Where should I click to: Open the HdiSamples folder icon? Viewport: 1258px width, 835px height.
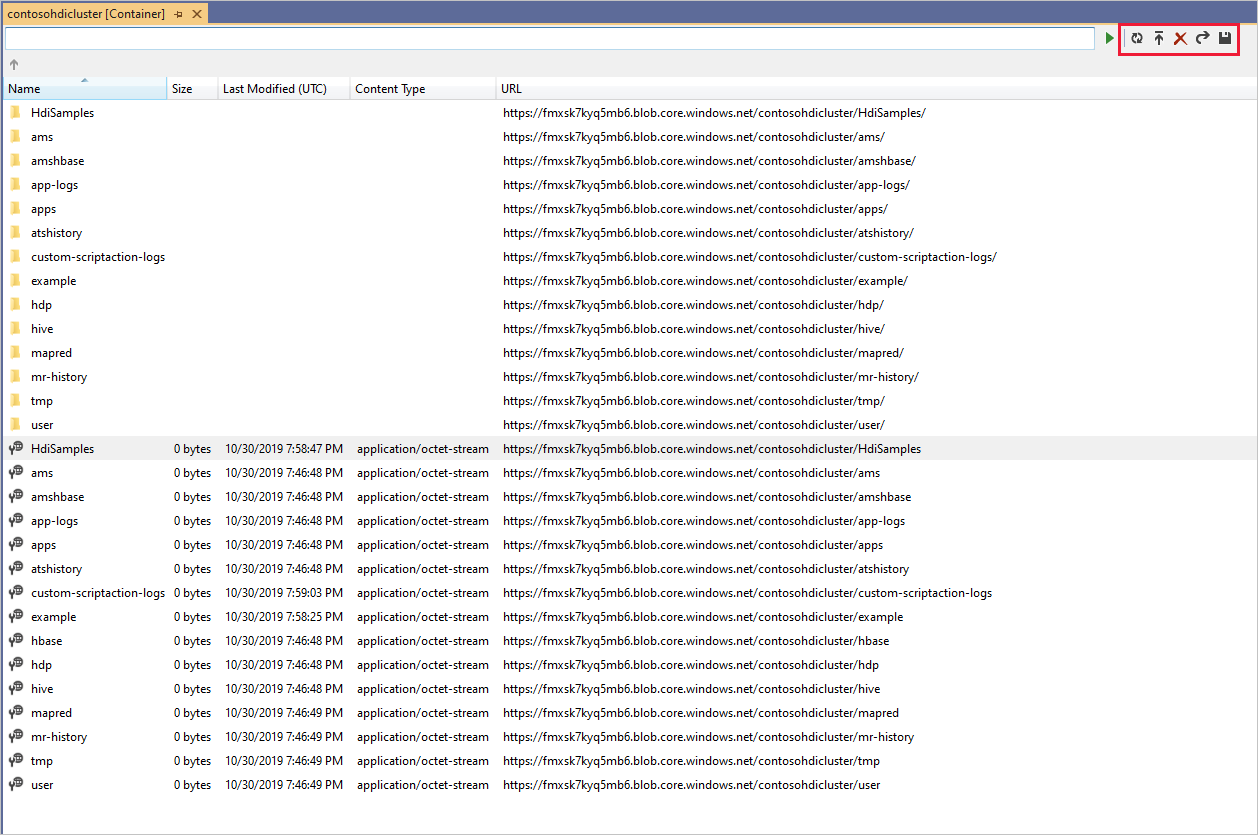[x=15, y=112]
